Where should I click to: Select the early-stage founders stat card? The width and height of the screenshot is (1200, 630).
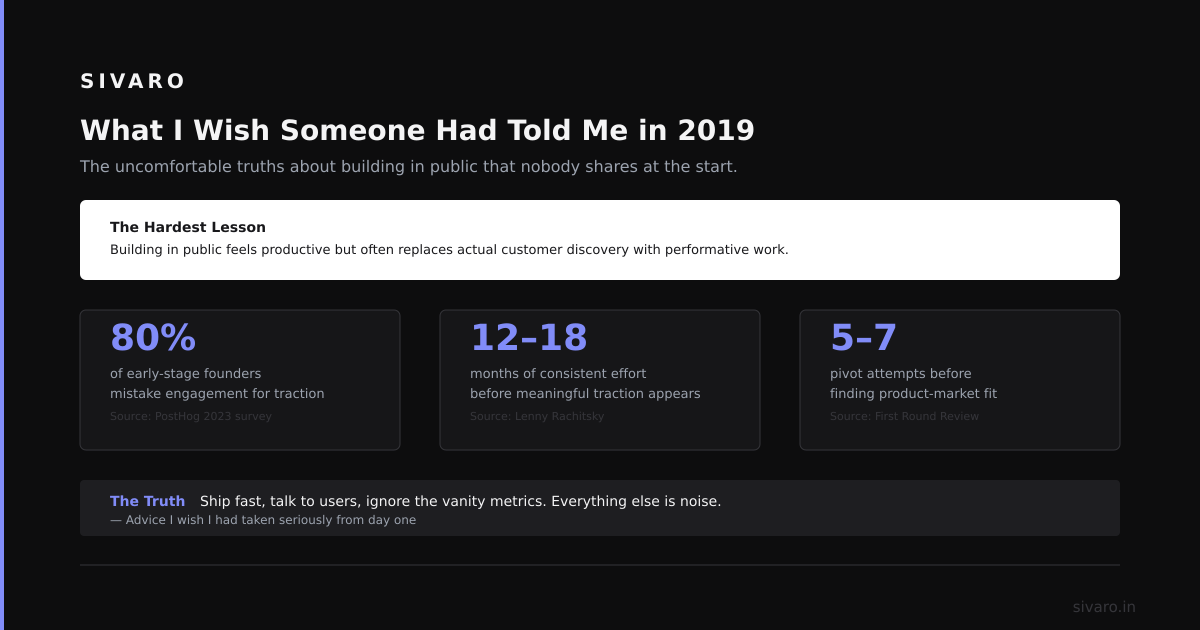[240, 380]
